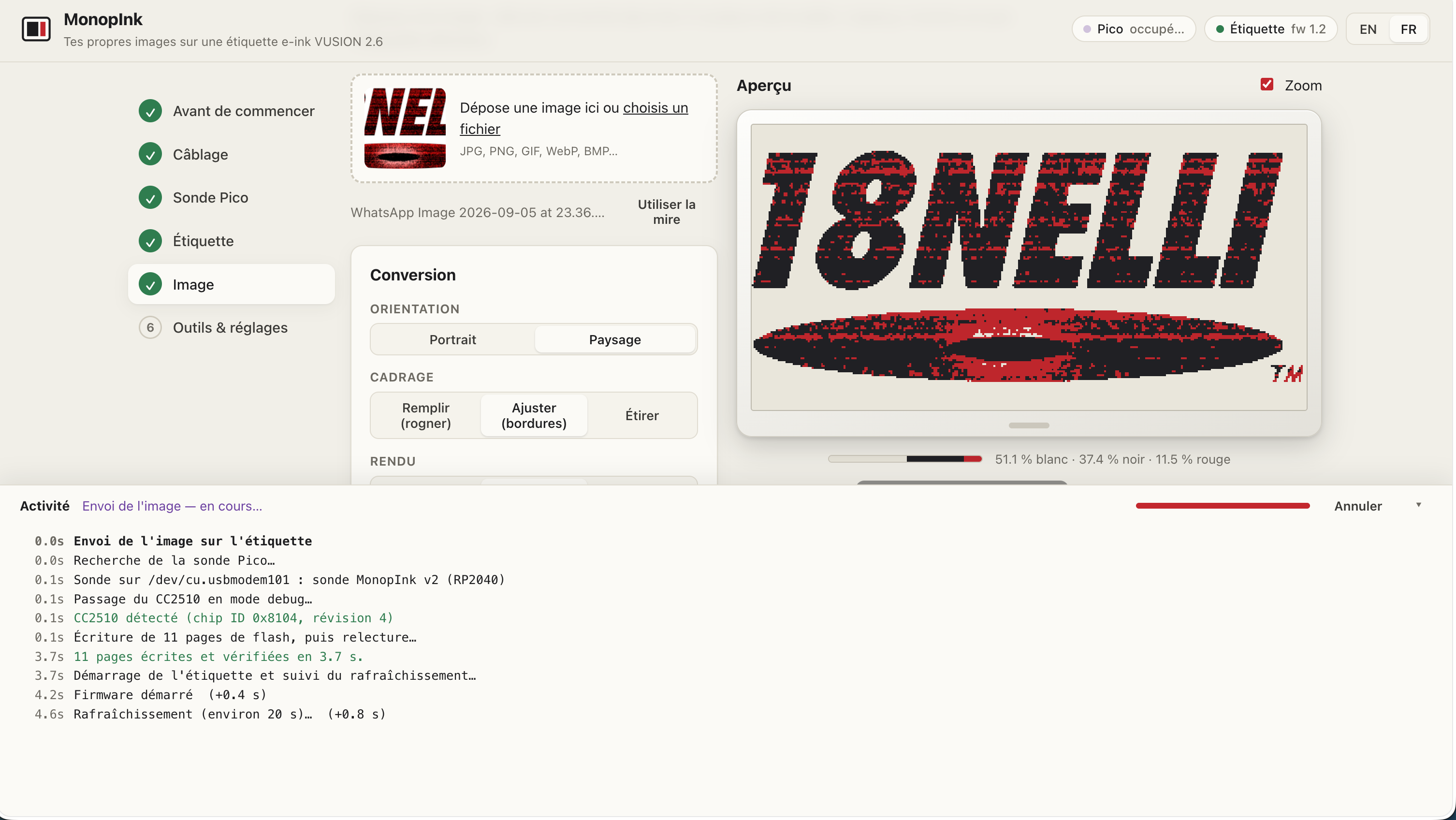Collapse the Activité panel with the small arrow
1456x820 pixels.
point(1418,505)
